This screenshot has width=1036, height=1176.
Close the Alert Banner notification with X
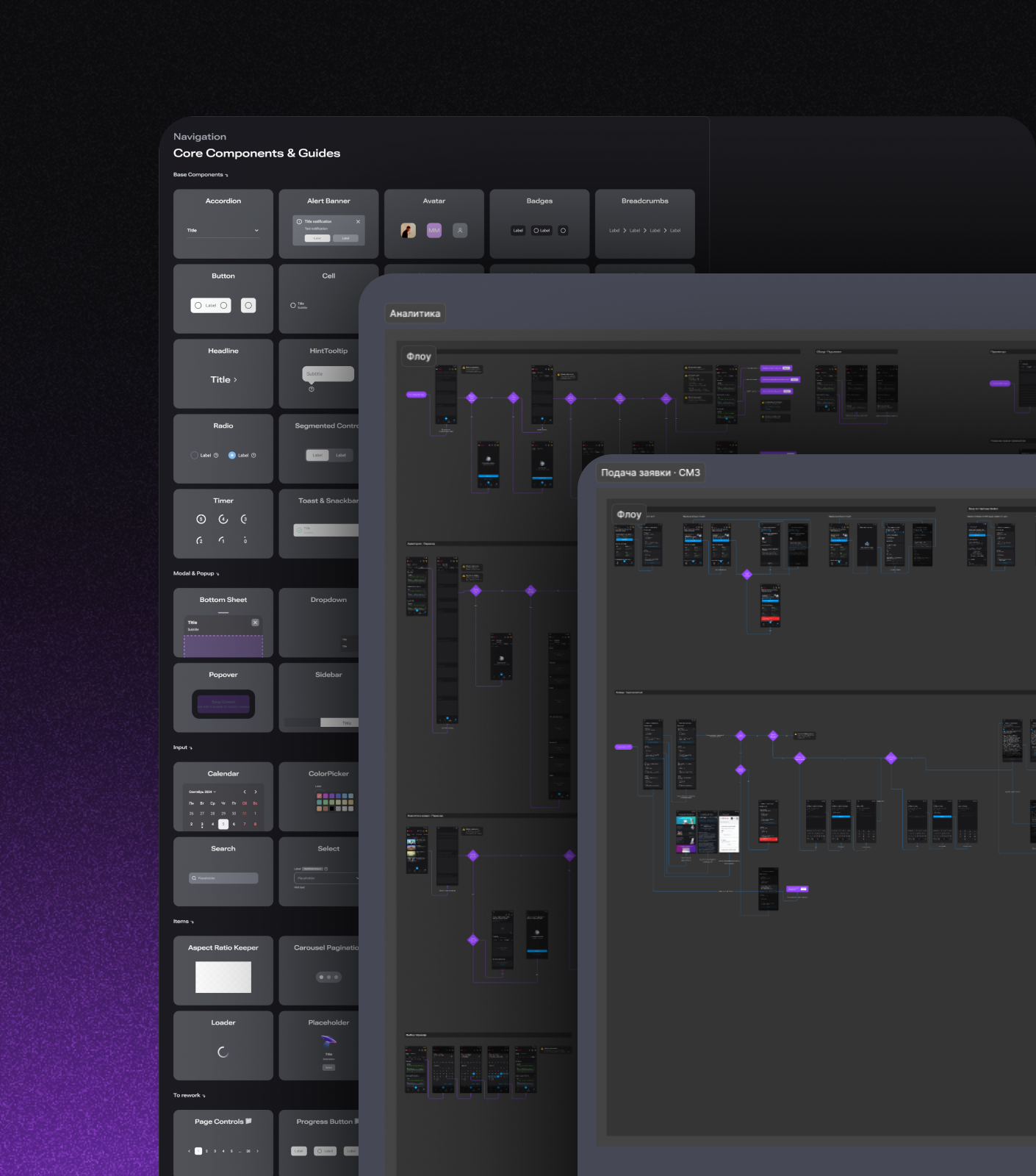pos(359,221)
